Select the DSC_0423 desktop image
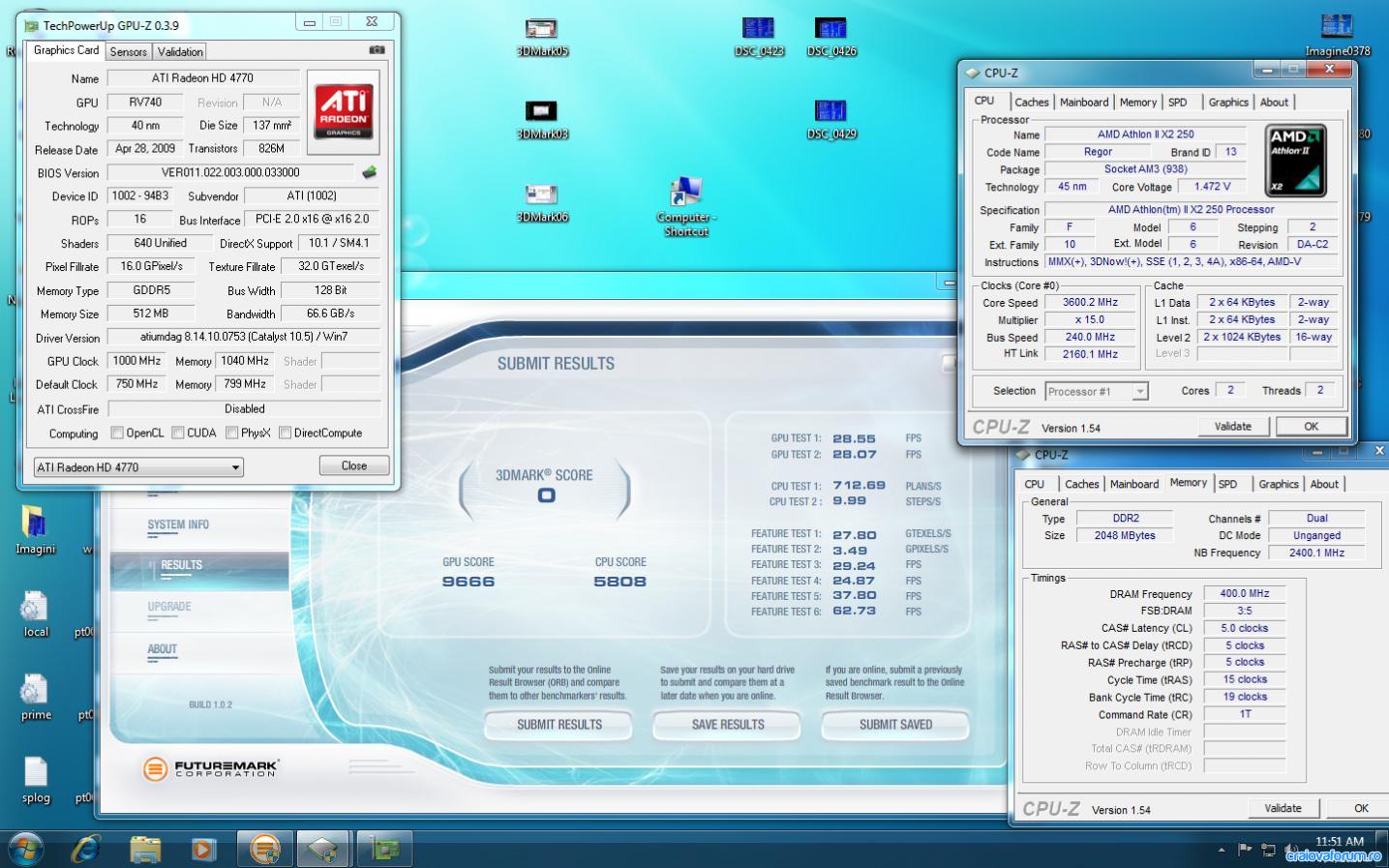The width and height of the screenshot is (1389, 868). tap(759, 38)
